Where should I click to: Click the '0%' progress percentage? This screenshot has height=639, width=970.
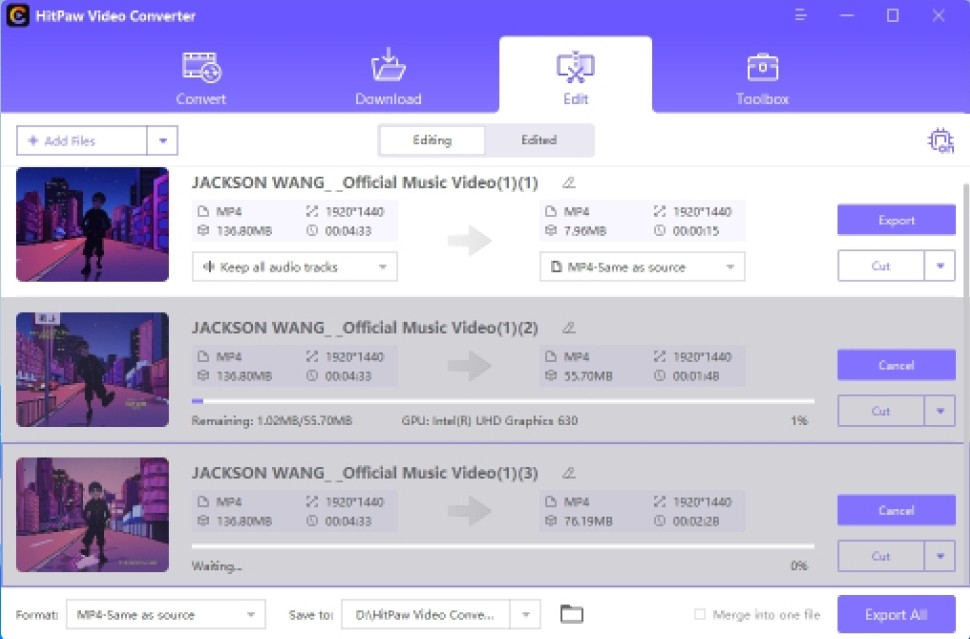pos(799,566)
